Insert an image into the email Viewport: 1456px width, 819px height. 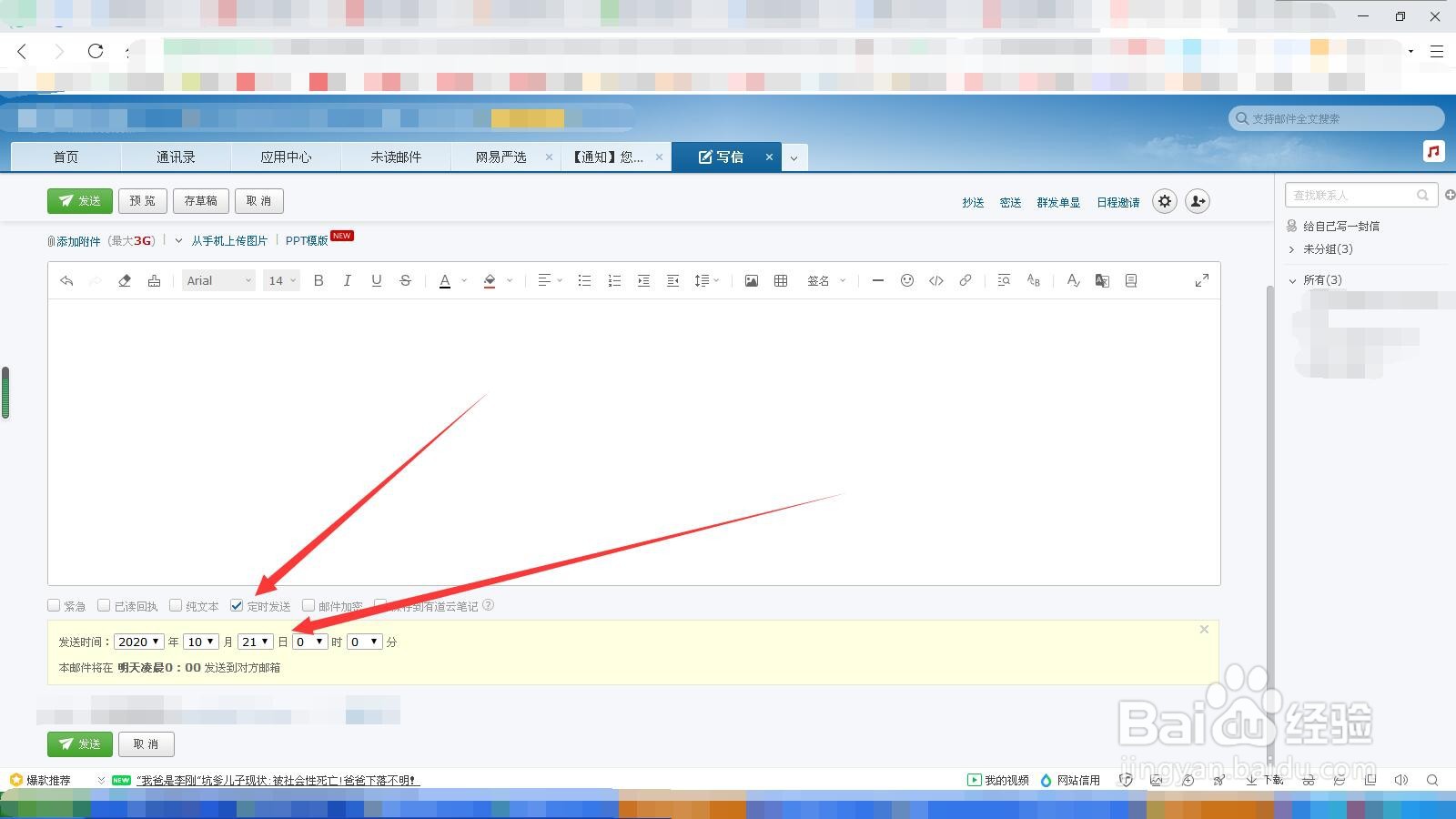[x=751, y=281]
